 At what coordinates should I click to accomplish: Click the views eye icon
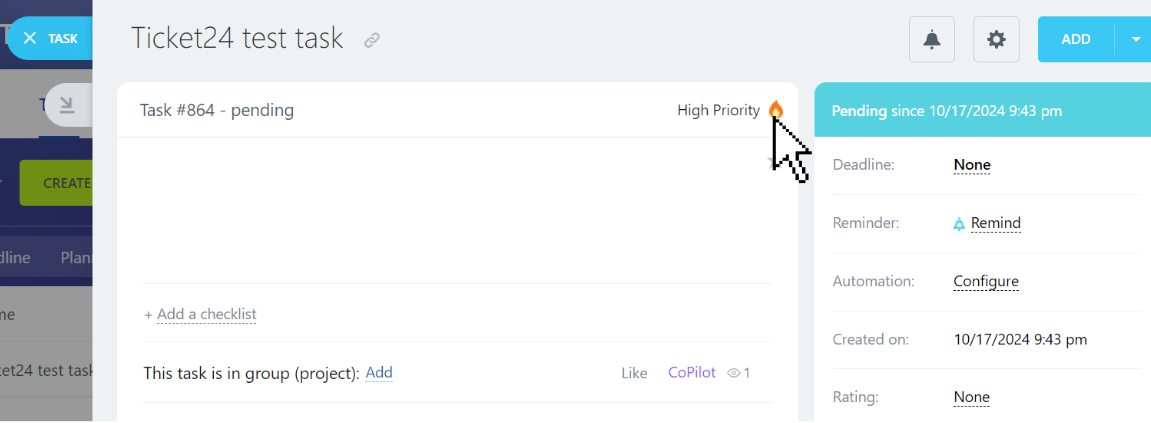(x=733, y=373)
